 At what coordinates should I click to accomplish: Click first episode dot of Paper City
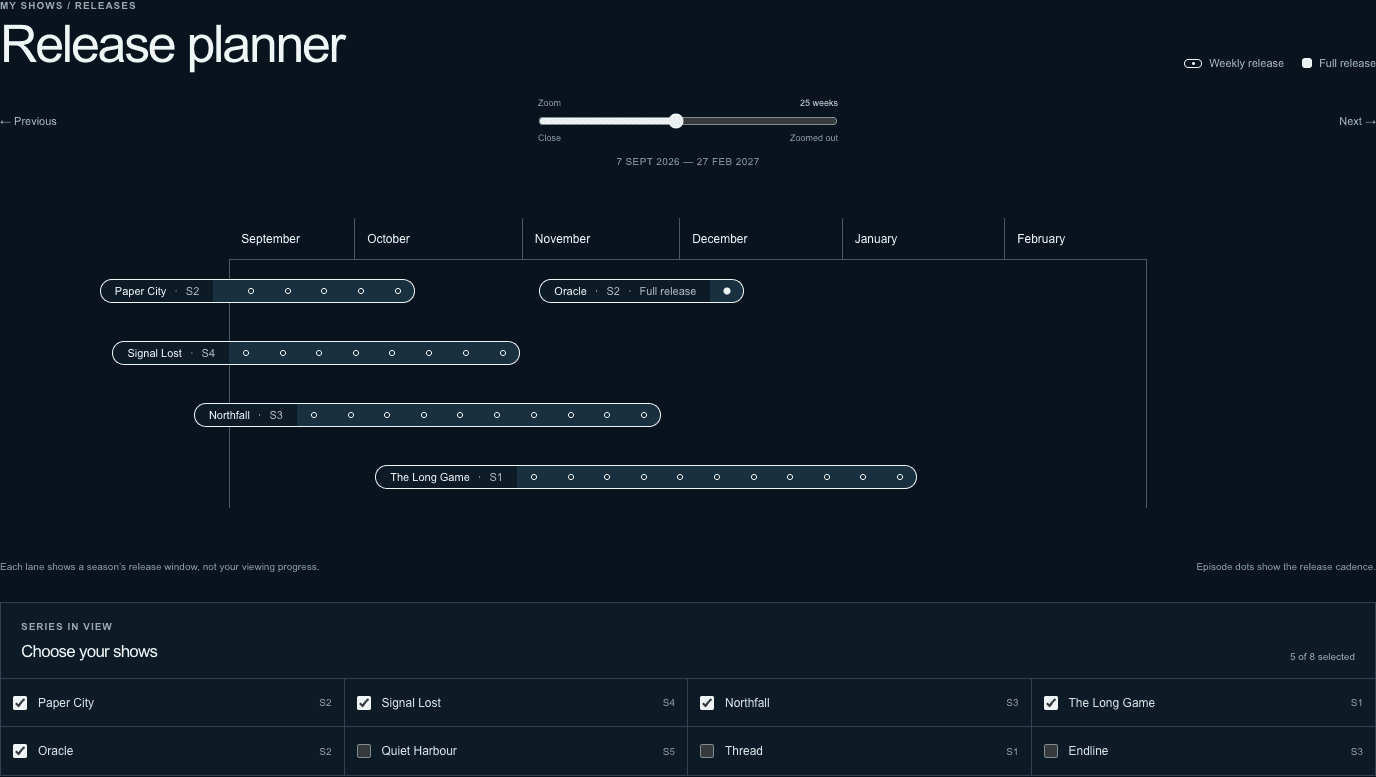251,291
